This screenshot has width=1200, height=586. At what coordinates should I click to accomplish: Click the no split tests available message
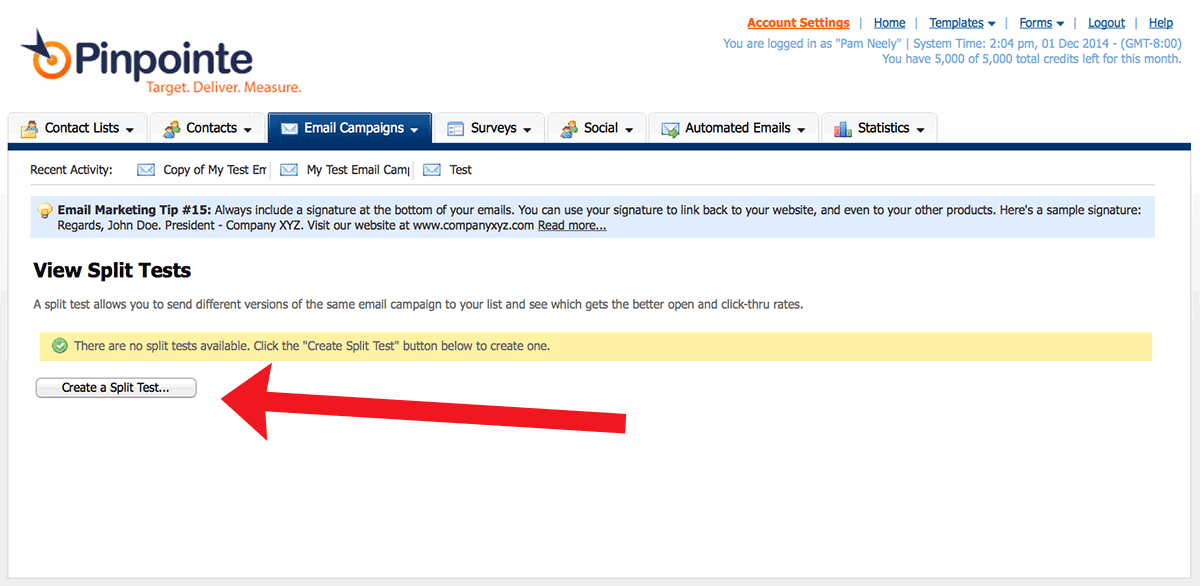pos(312,346)
